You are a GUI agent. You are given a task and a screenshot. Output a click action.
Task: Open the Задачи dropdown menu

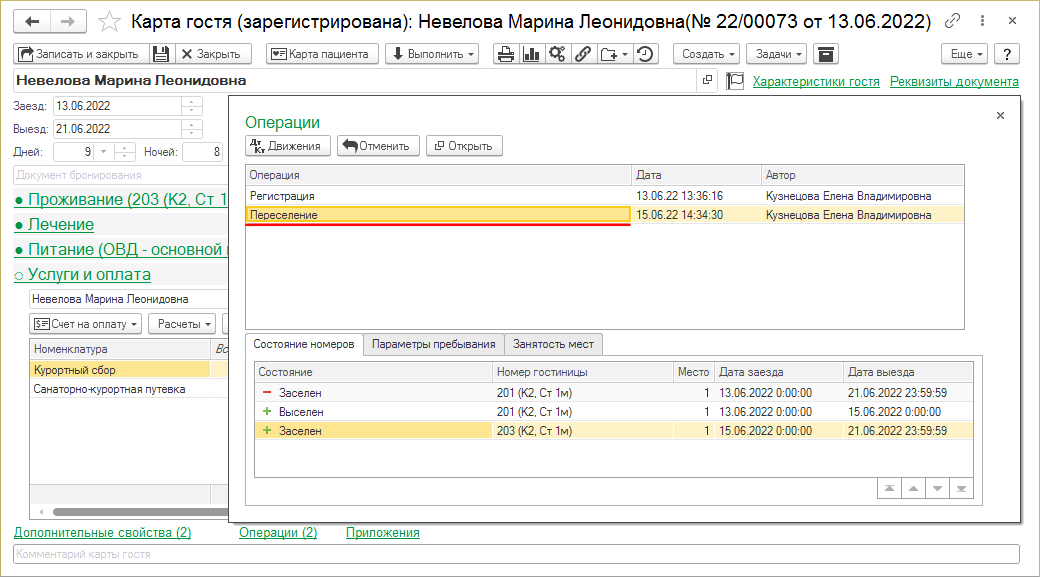click(775, 54)
